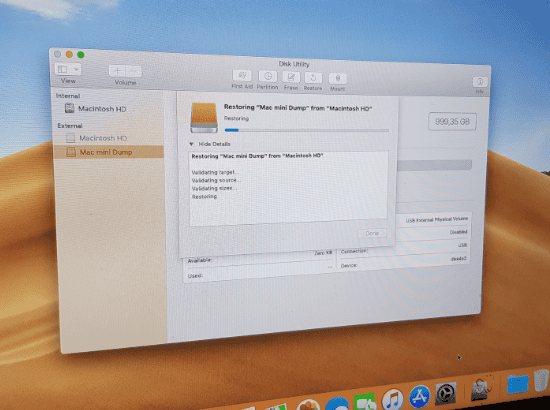Open the blue folder in the Dock
Screen dimensions: 550x410
click(517, 383)
